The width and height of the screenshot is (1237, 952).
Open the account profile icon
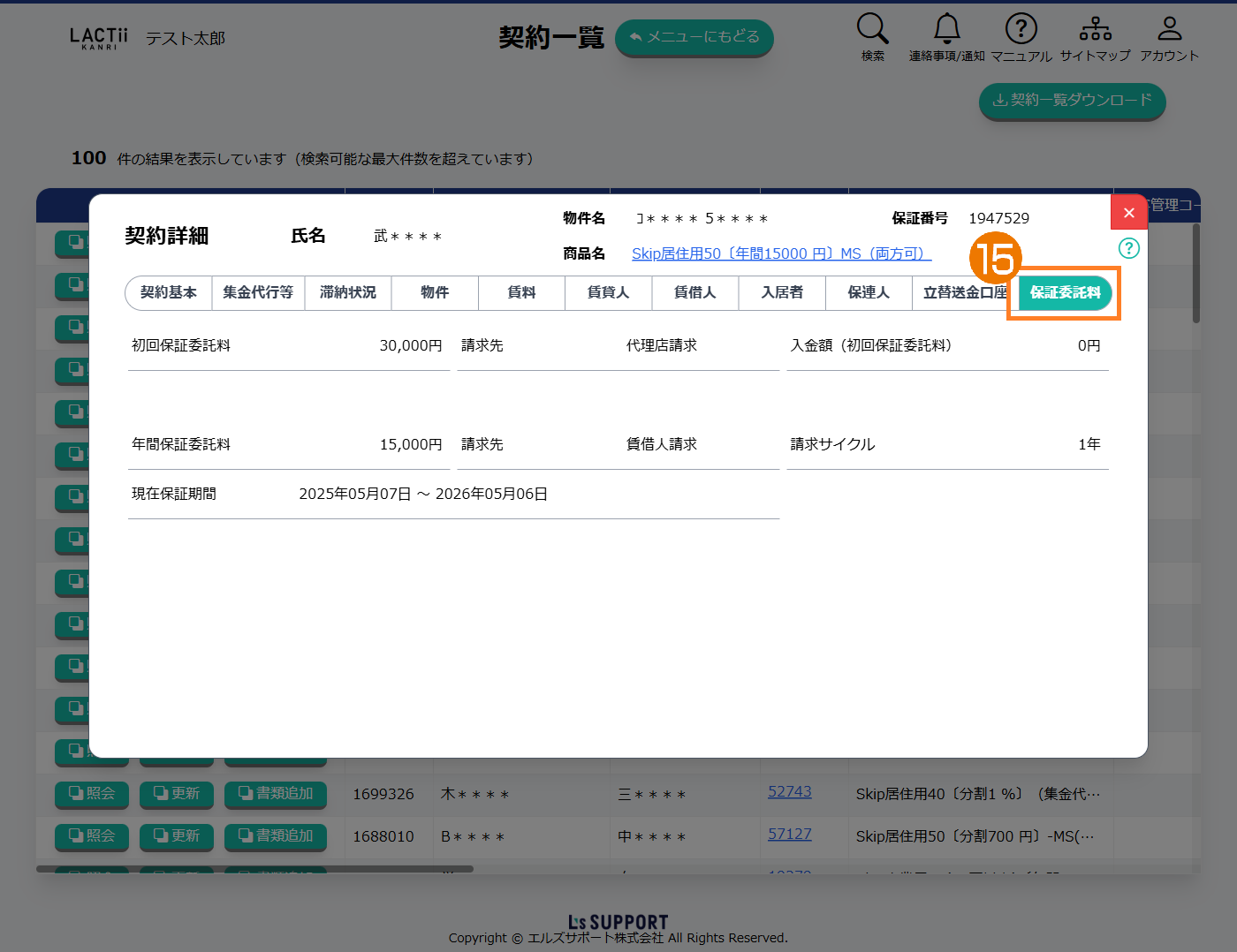point(1169,29)
